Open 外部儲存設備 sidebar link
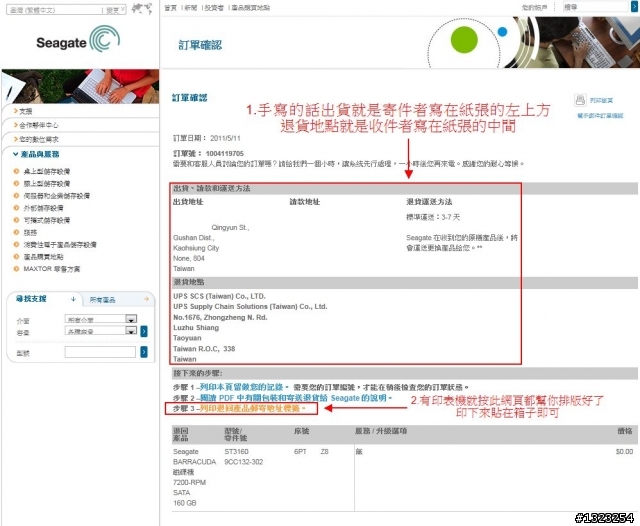The width and height of the screenshot is (640, 526). pyautogui.click(x=43, y=208)
